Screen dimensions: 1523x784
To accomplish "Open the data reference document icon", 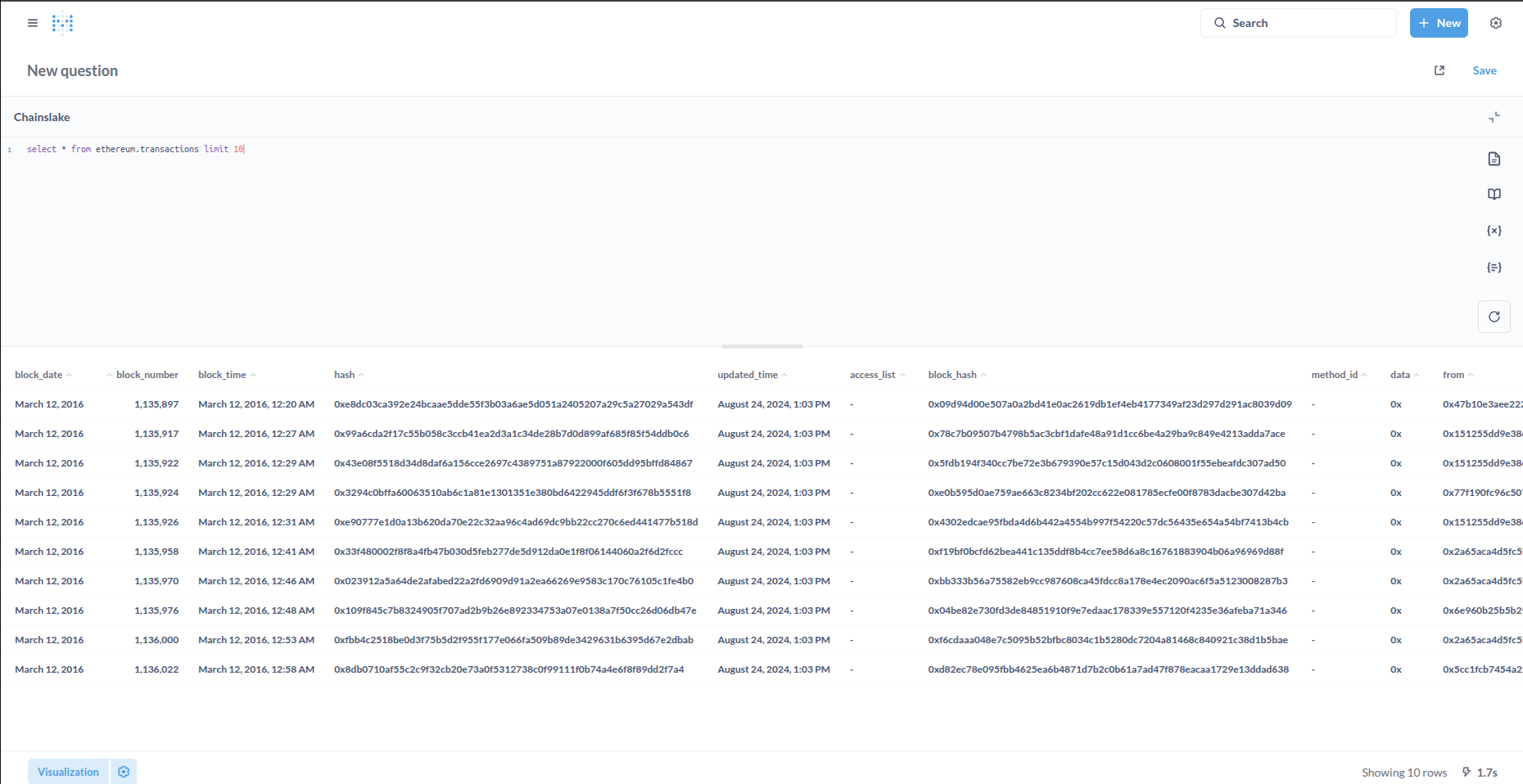I will coord(1494,159).
